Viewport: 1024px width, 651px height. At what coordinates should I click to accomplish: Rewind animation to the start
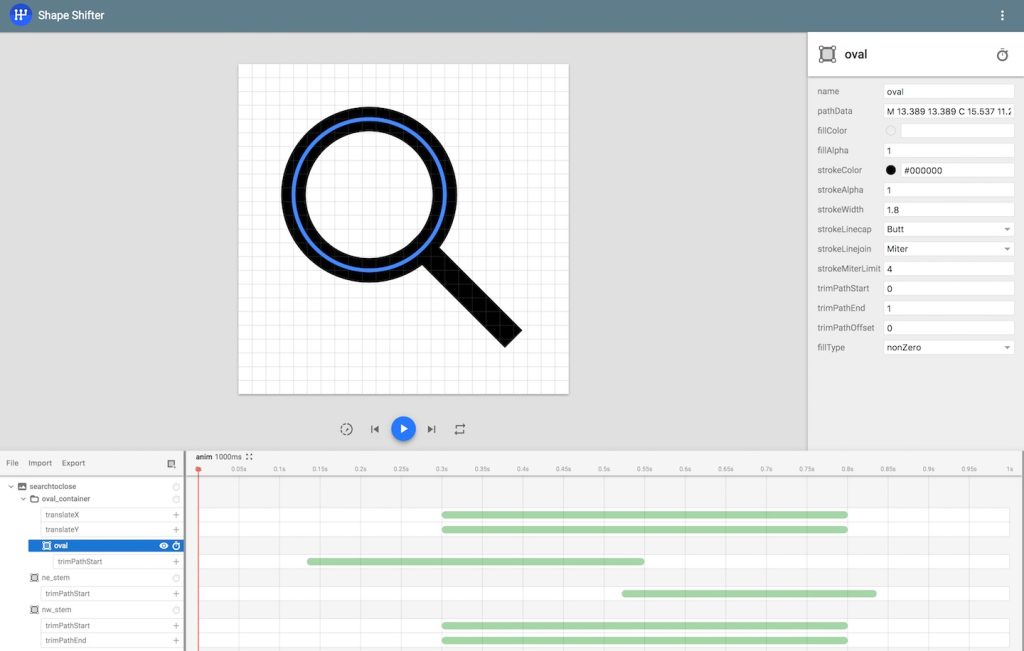pyautogui.click(x=375, y=429)
